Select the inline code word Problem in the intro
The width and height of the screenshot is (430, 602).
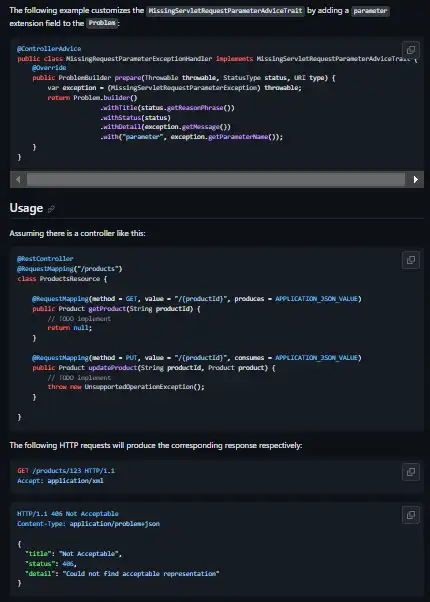(x=102, y=23)
